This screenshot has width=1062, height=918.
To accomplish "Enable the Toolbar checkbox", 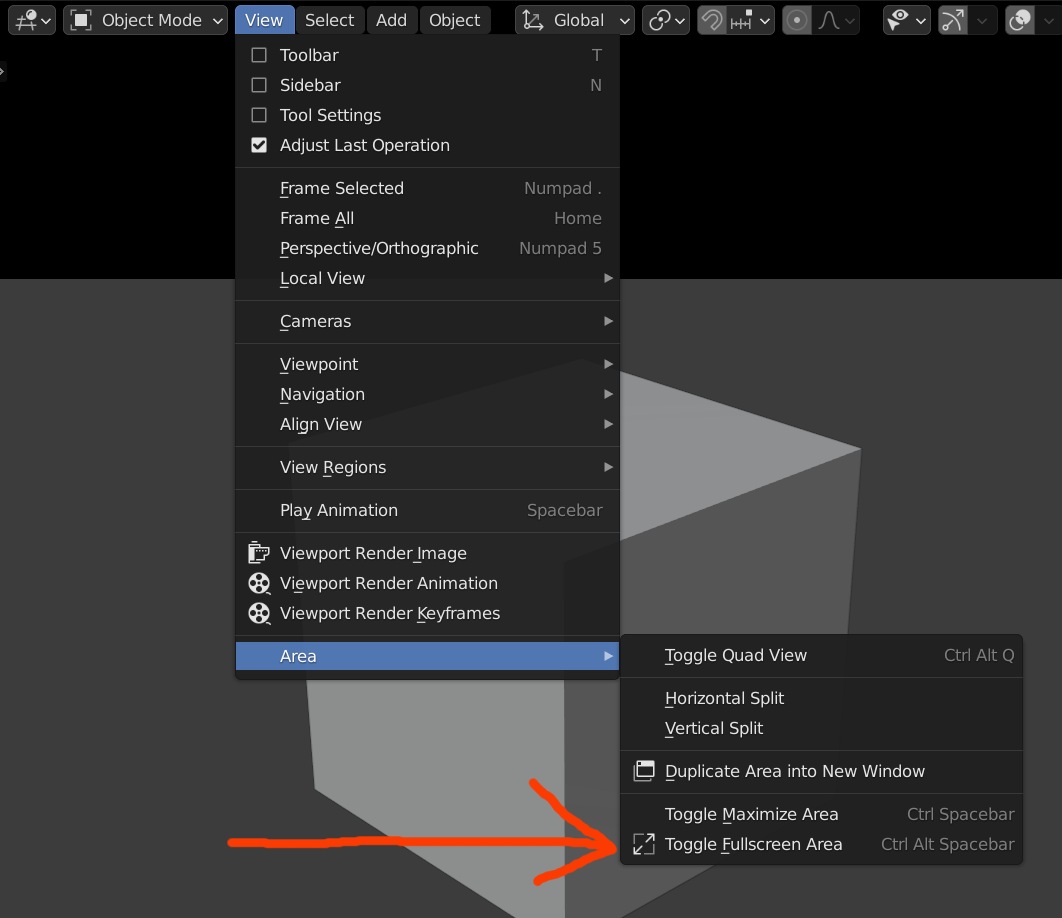I will (259, 55).
